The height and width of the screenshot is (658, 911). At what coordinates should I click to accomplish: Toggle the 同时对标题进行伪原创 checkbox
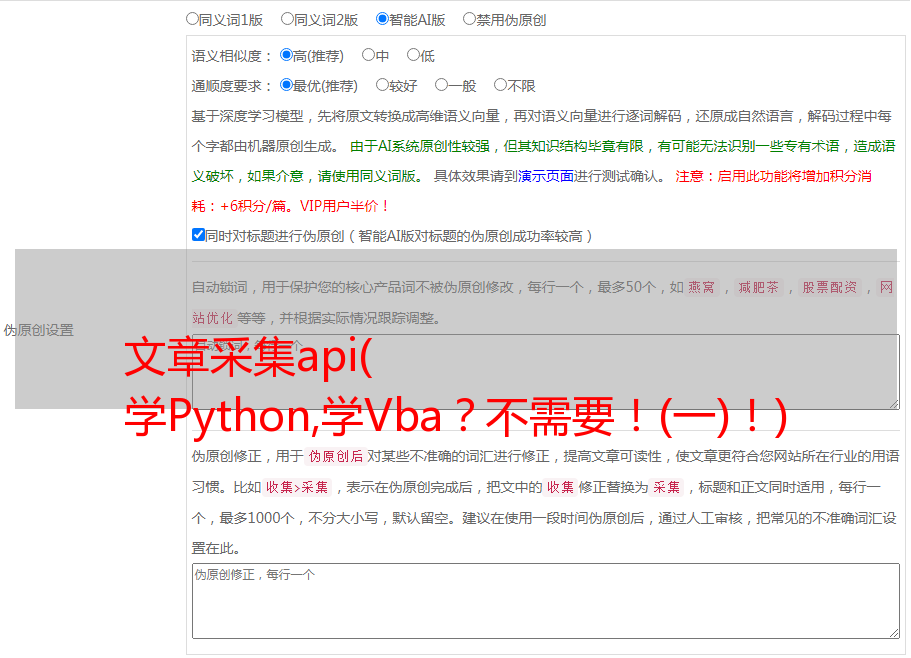coord(198,235)
